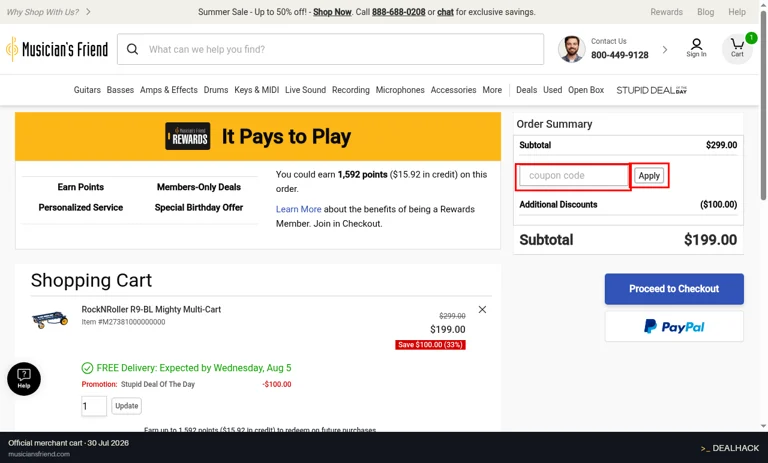Open the Accessories menu

pyautogui.click(x=453, y=90)
